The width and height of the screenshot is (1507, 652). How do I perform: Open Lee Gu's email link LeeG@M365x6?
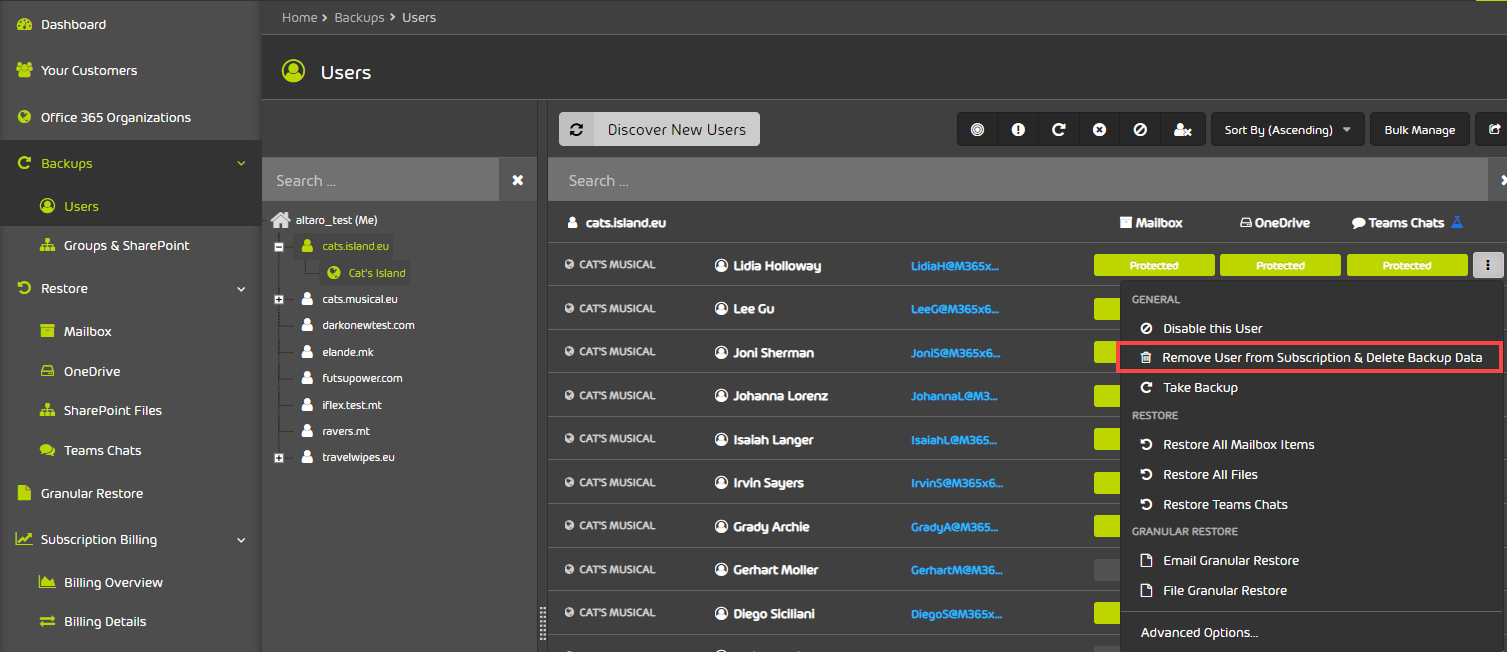(954, 308)
